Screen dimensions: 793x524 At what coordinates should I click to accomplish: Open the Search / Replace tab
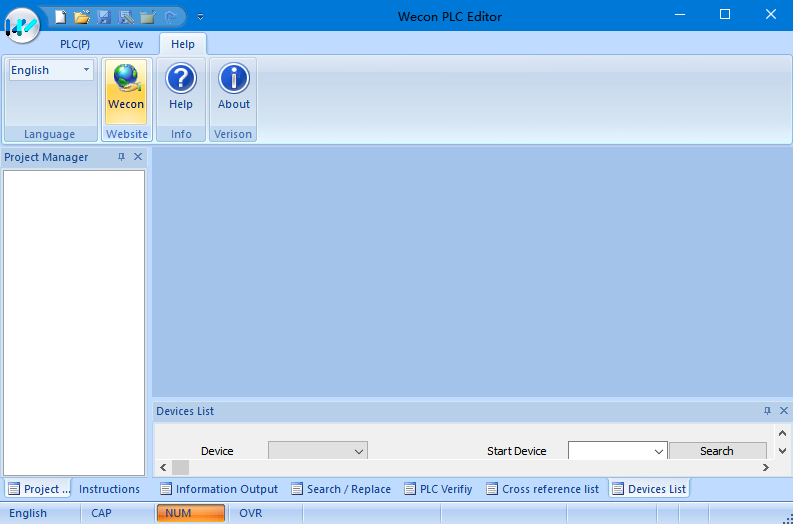(x=341, y=489)
